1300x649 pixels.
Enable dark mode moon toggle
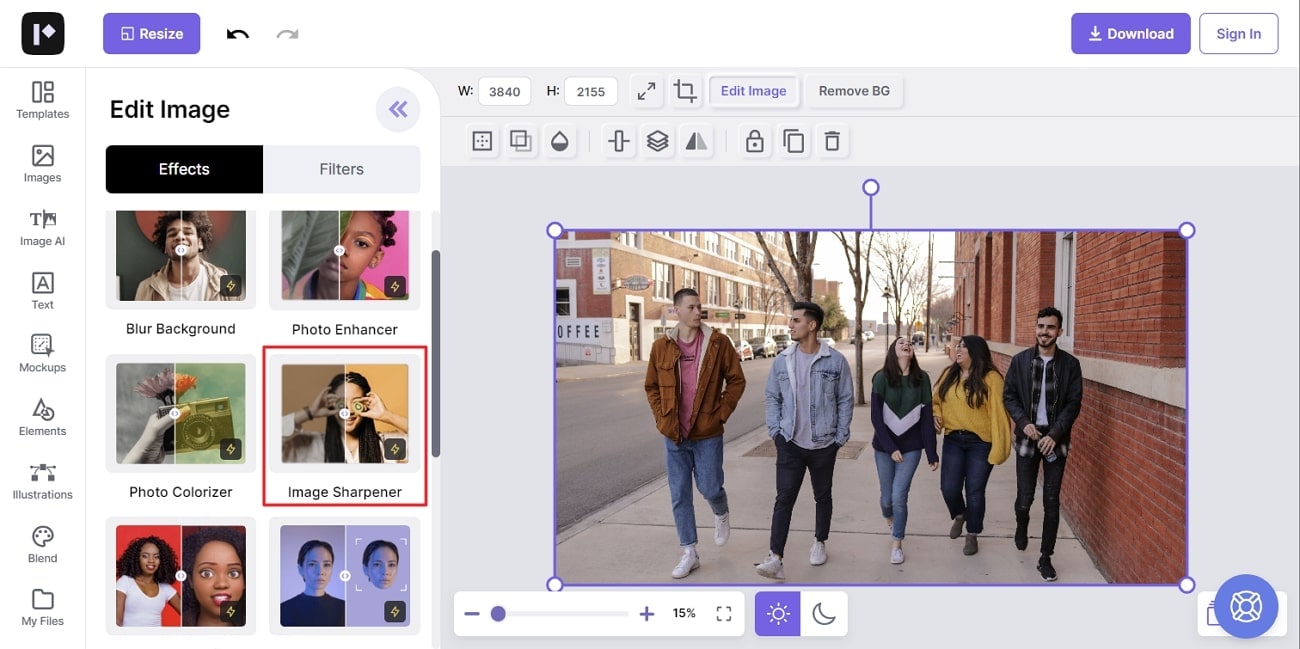824,613
